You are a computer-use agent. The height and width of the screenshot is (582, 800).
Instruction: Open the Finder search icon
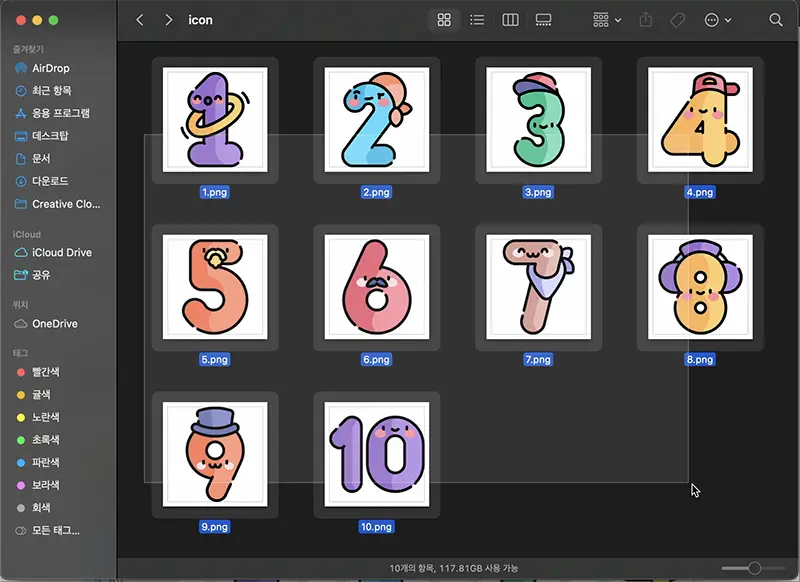point(776,20)
